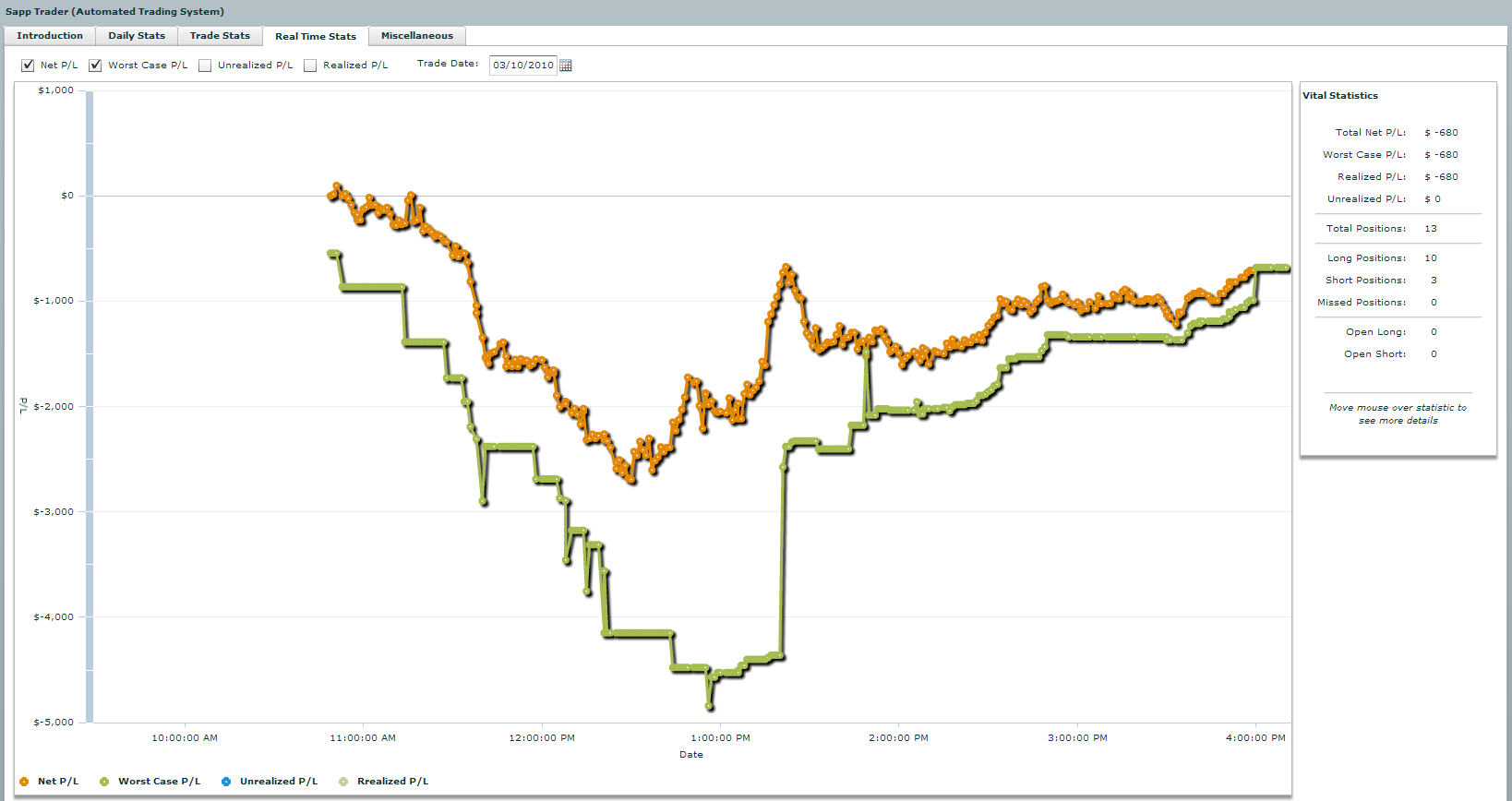1512x801 pixels.
Task: Click the green Worst Case P/L legend marker
Action: tap(104, 782)
